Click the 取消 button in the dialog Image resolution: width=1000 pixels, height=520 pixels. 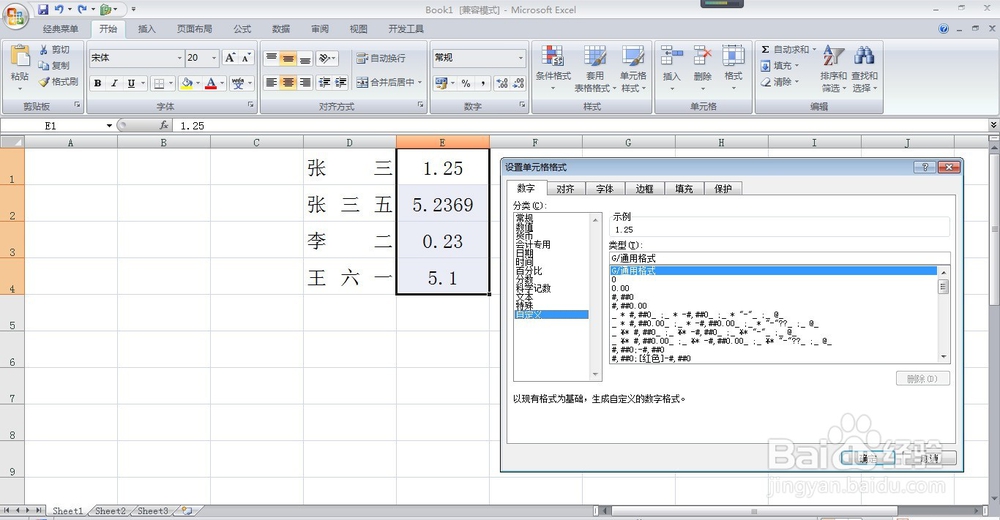pos(928,457)
